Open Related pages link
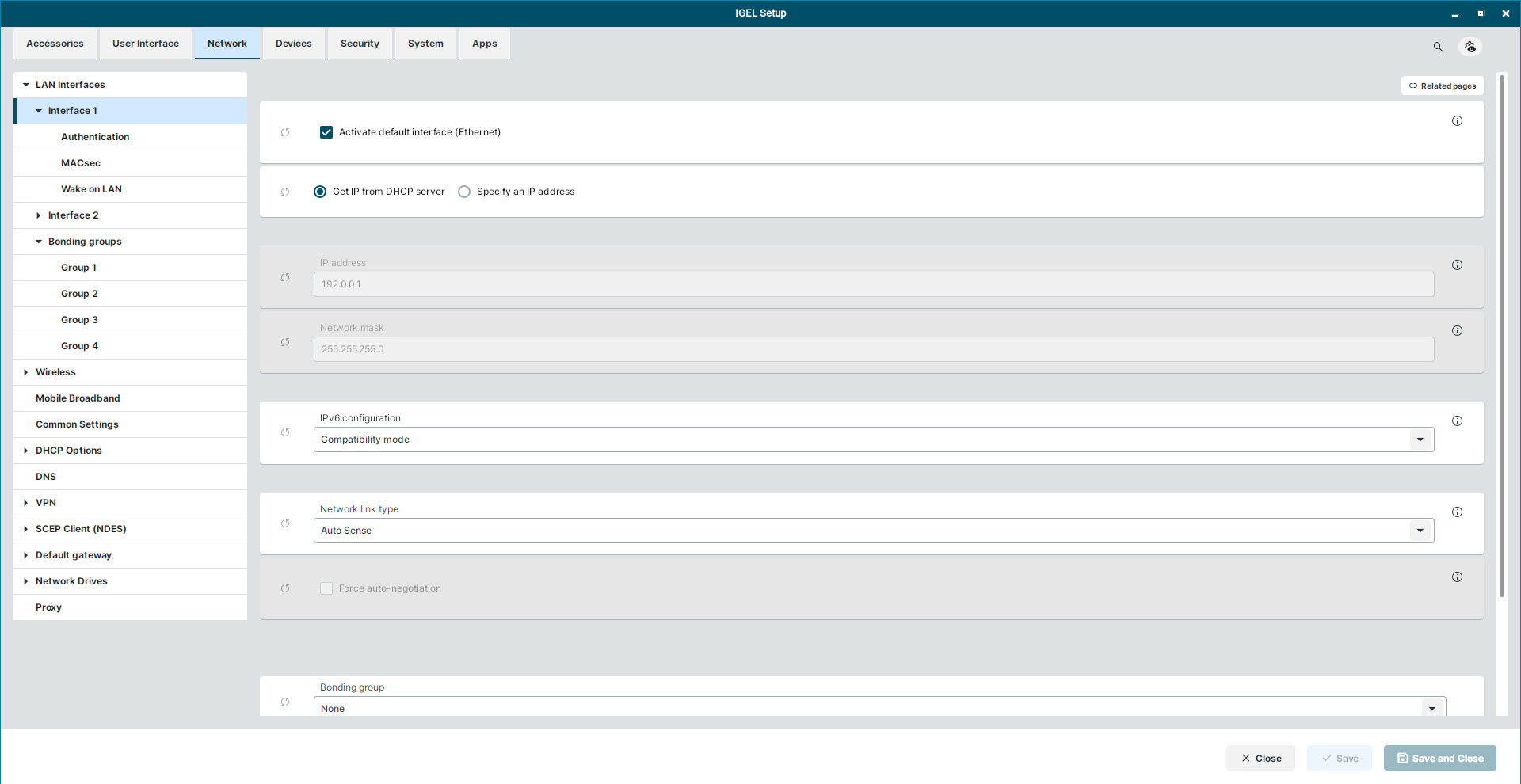Image resolution: width=1521 pixels, height=784 pixels. click(1442, 86)
